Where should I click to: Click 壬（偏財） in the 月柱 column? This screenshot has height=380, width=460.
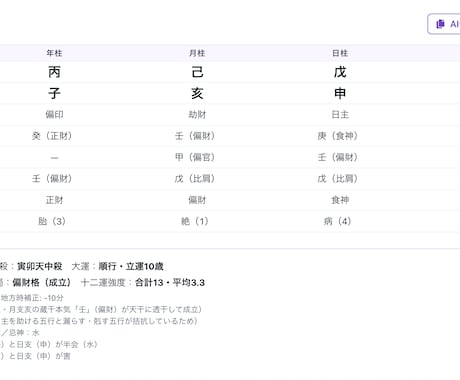click(195, 136)
